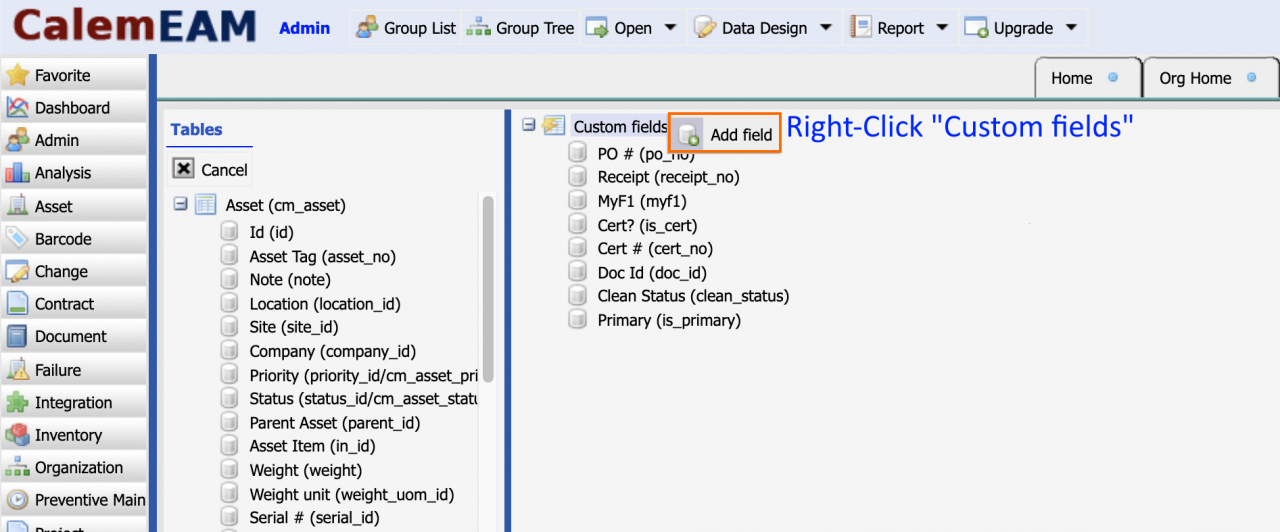Choose Add field from context menu
The width and height of the screenshot is (1280, 532).
point(726,134)
